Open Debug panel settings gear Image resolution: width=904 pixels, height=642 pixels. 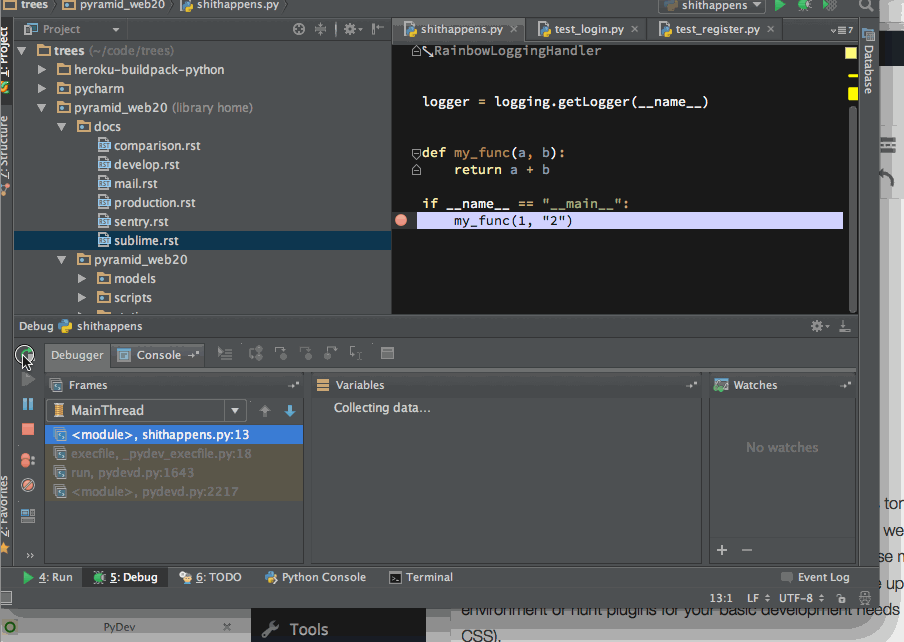coord(819,326)
